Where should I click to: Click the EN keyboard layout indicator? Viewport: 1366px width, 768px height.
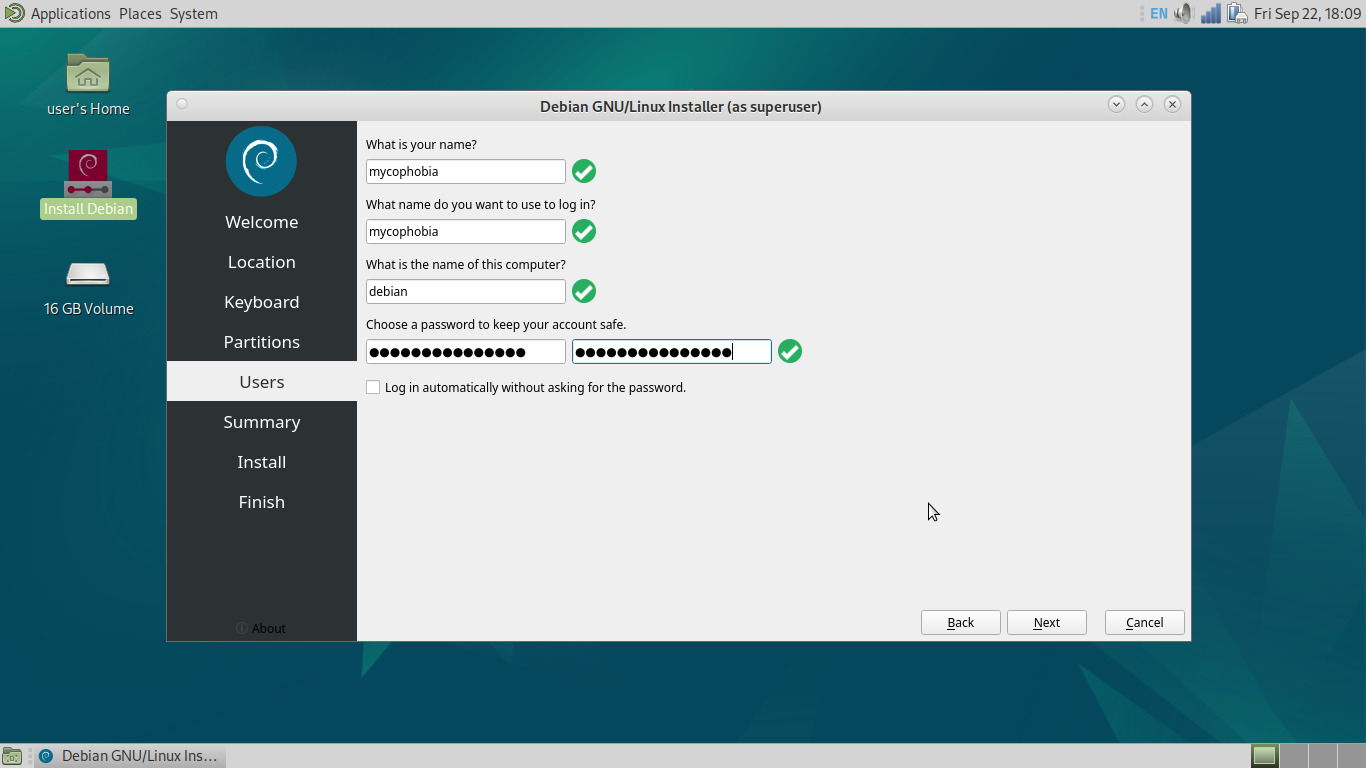pyautogui.click(x=1158, y=14)
